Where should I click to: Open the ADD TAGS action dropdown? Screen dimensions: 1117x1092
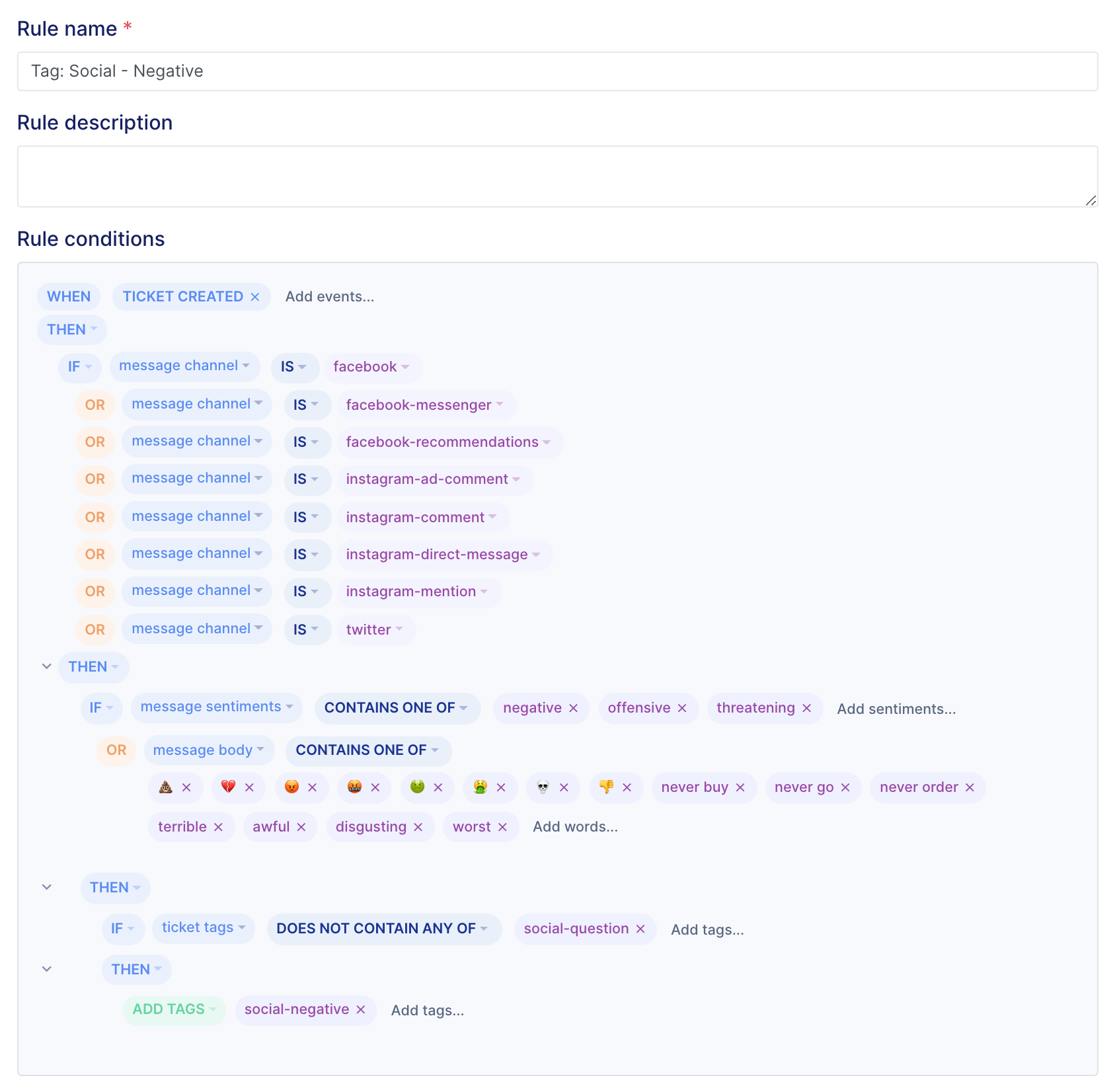[174, 1009]
